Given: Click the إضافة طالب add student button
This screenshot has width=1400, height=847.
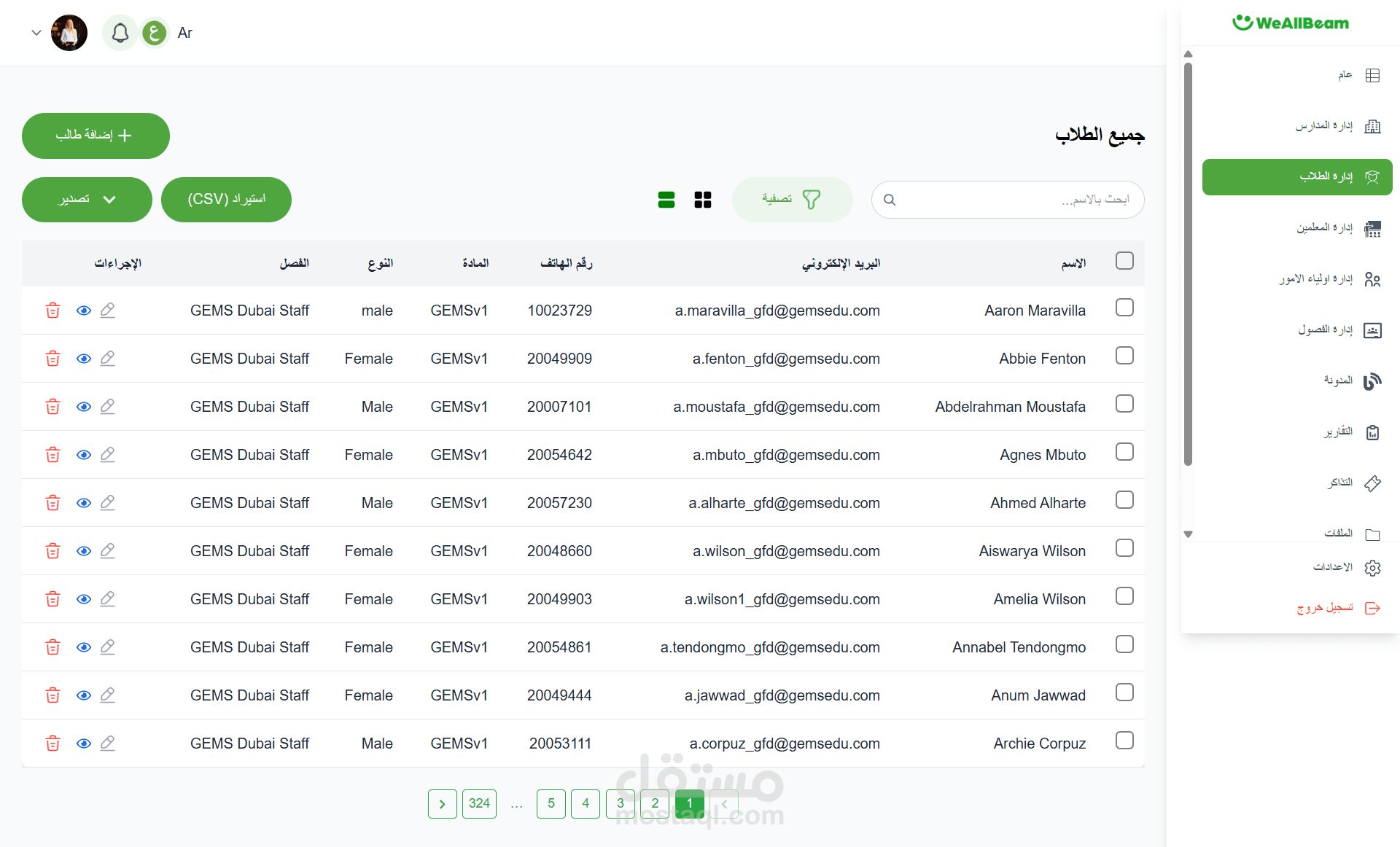Looking at the screenshot, I should point(96,136).
